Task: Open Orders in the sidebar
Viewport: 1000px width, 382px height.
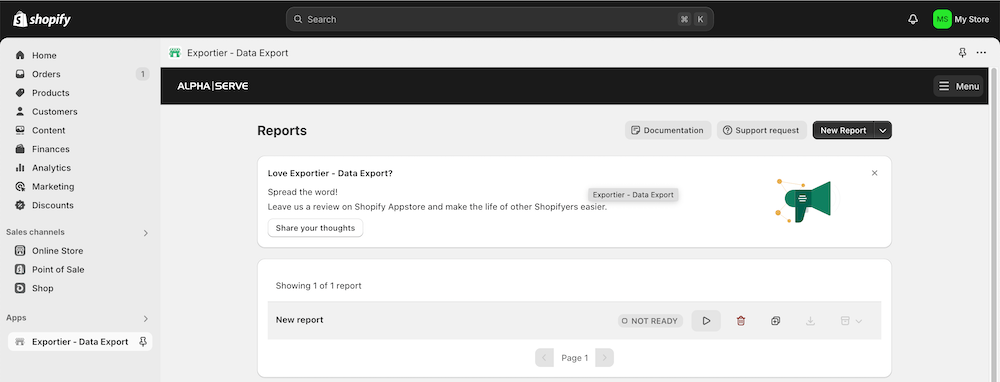Action: 46,74
